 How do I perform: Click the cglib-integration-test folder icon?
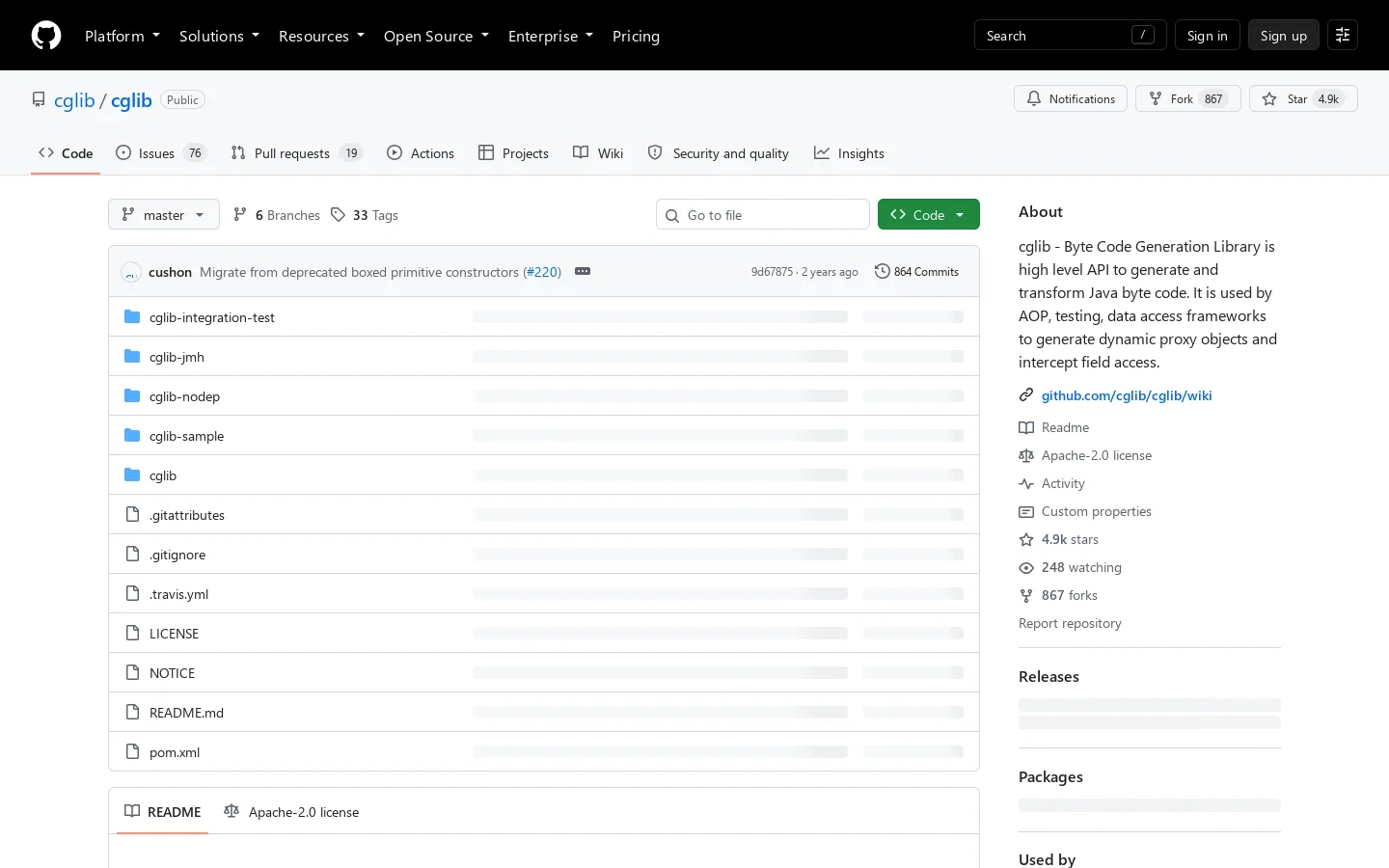pos(132,317)
